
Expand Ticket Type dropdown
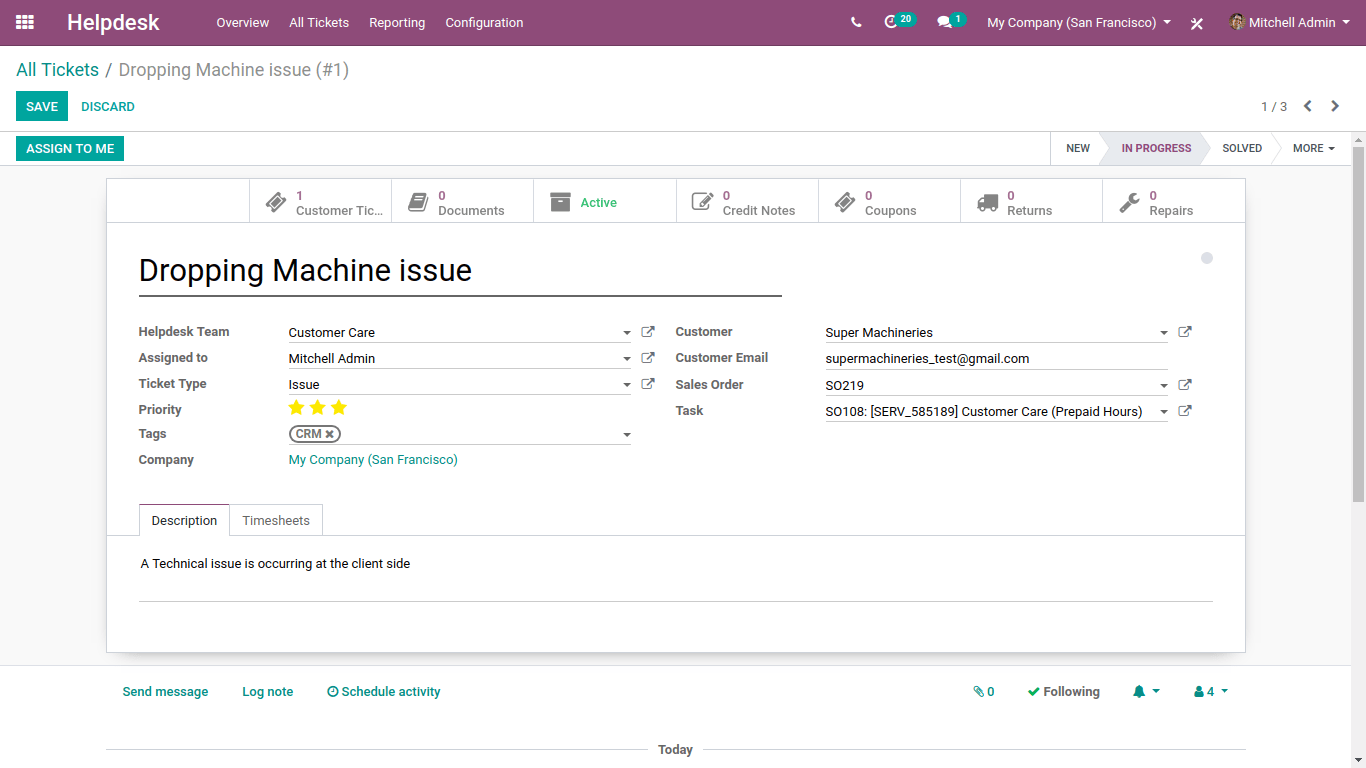point(627,385)
